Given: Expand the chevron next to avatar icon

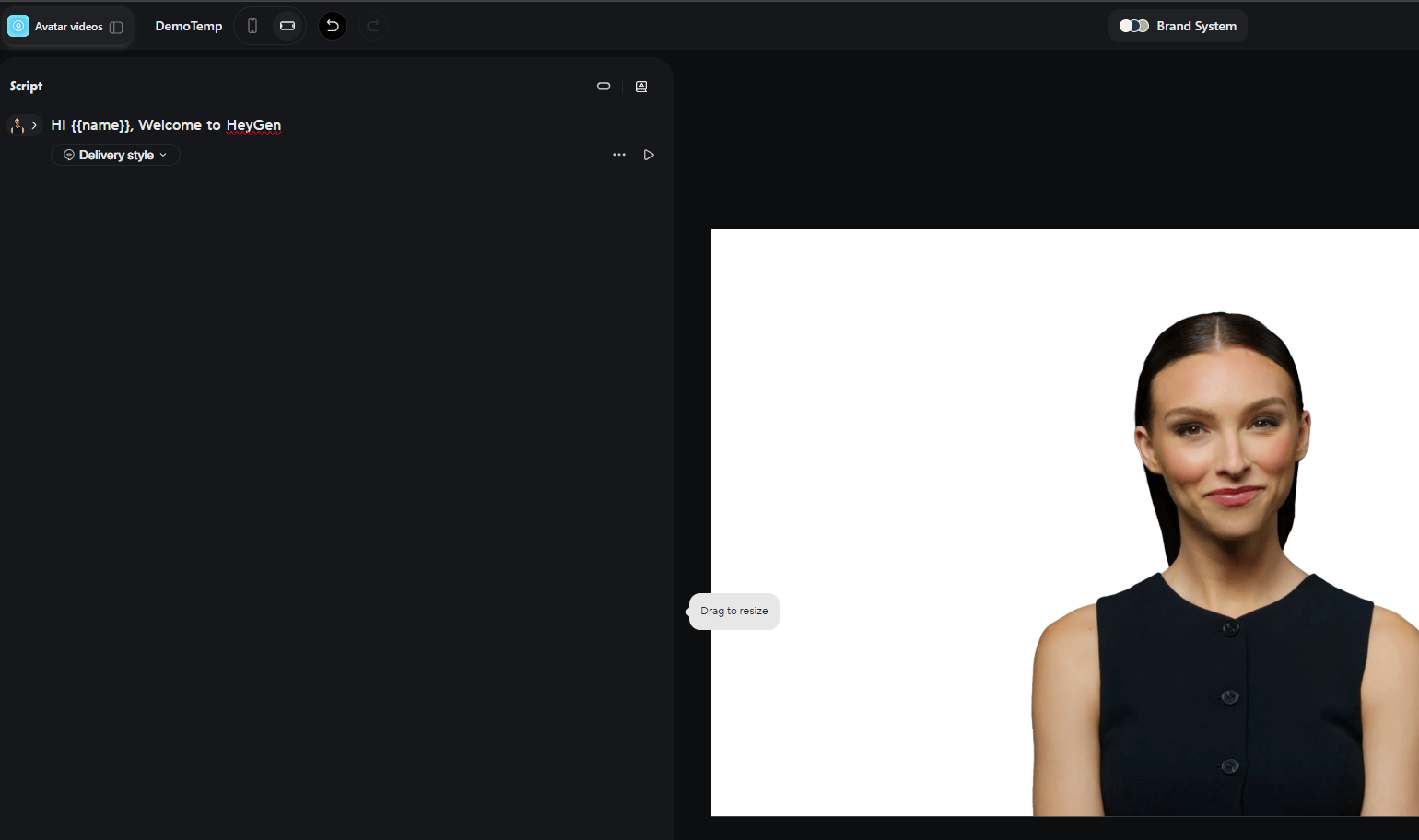Looking at the screenshot, I should click(x=34, y=125).
